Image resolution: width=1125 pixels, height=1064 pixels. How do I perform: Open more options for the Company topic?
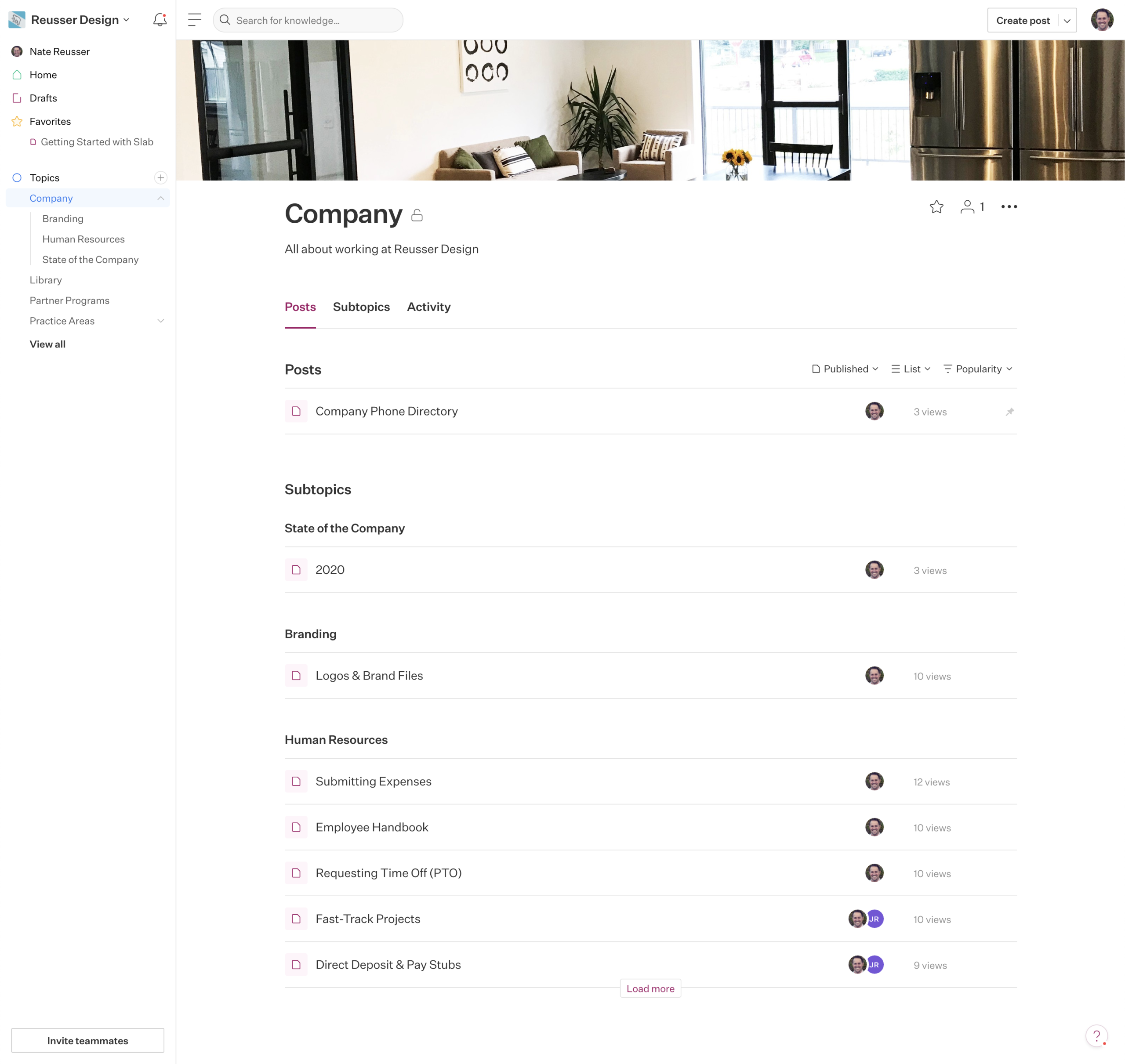1009,206
